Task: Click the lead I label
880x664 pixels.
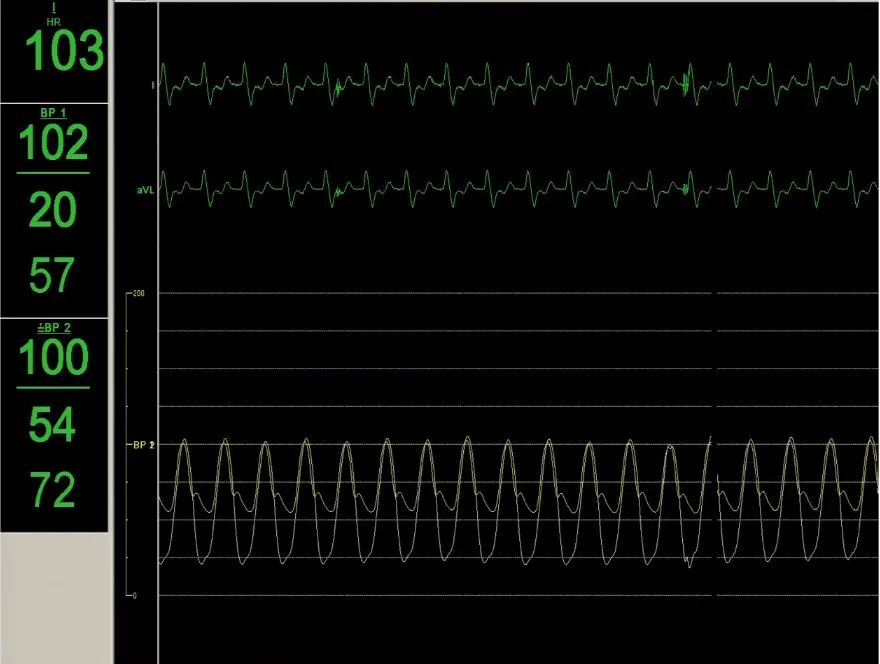Action: [153, 85]
